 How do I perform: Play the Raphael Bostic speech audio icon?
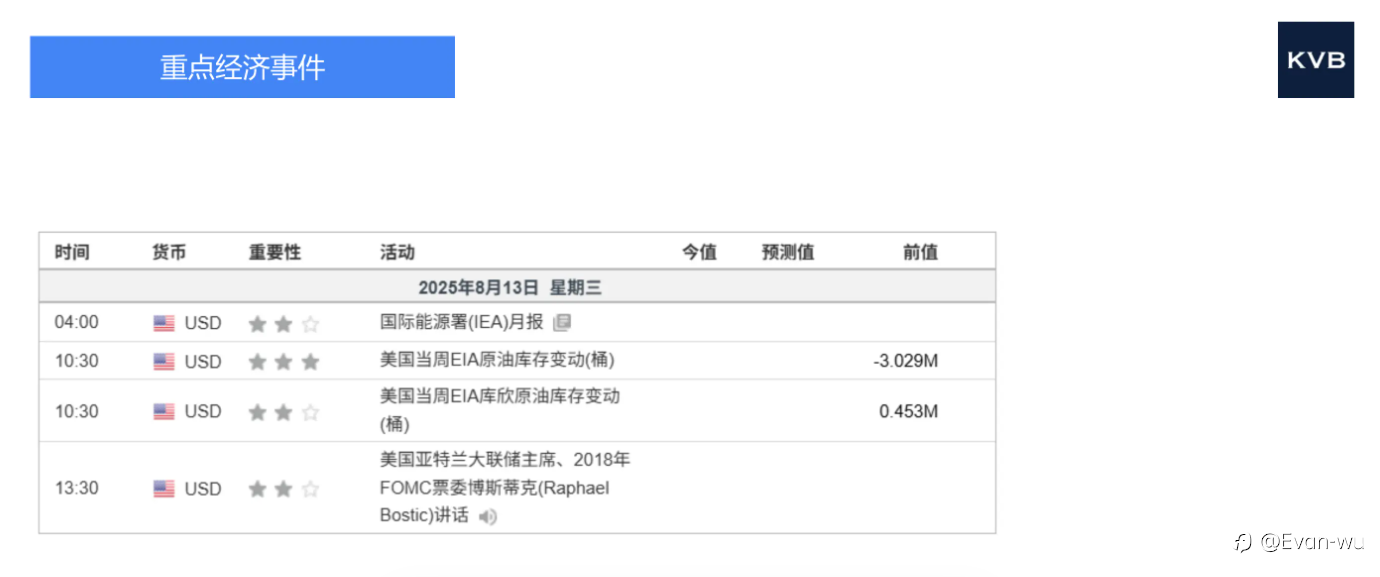[x=487, y=517]
